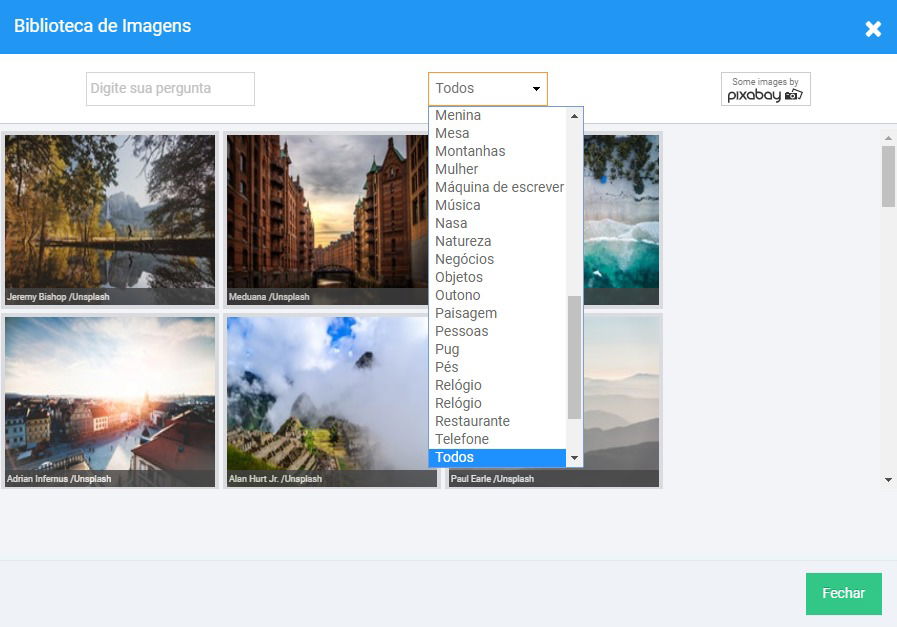Pick the Máquina de escrever option
Screen dimensions: 897x627
point(497,187)
